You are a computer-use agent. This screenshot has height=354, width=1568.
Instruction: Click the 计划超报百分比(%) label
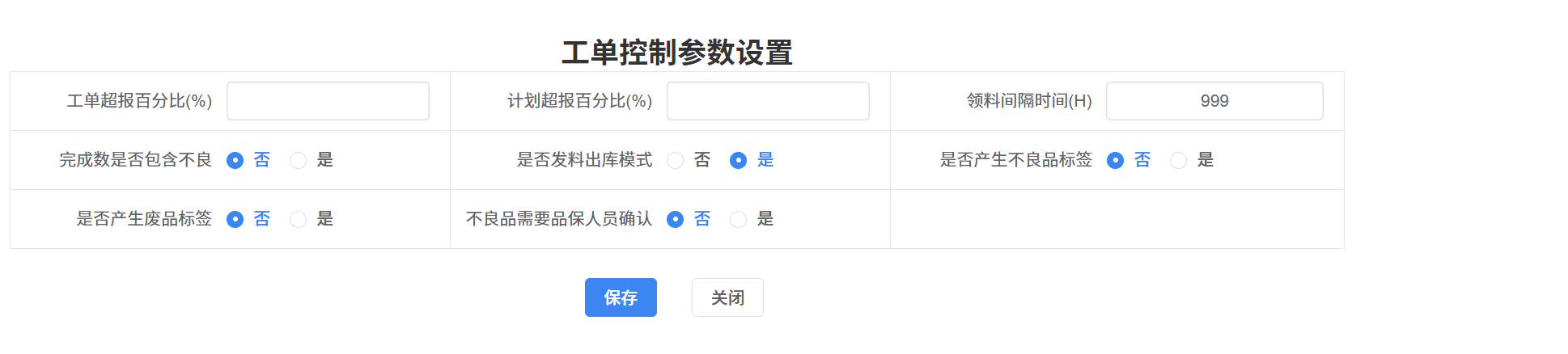click(579, 101)
